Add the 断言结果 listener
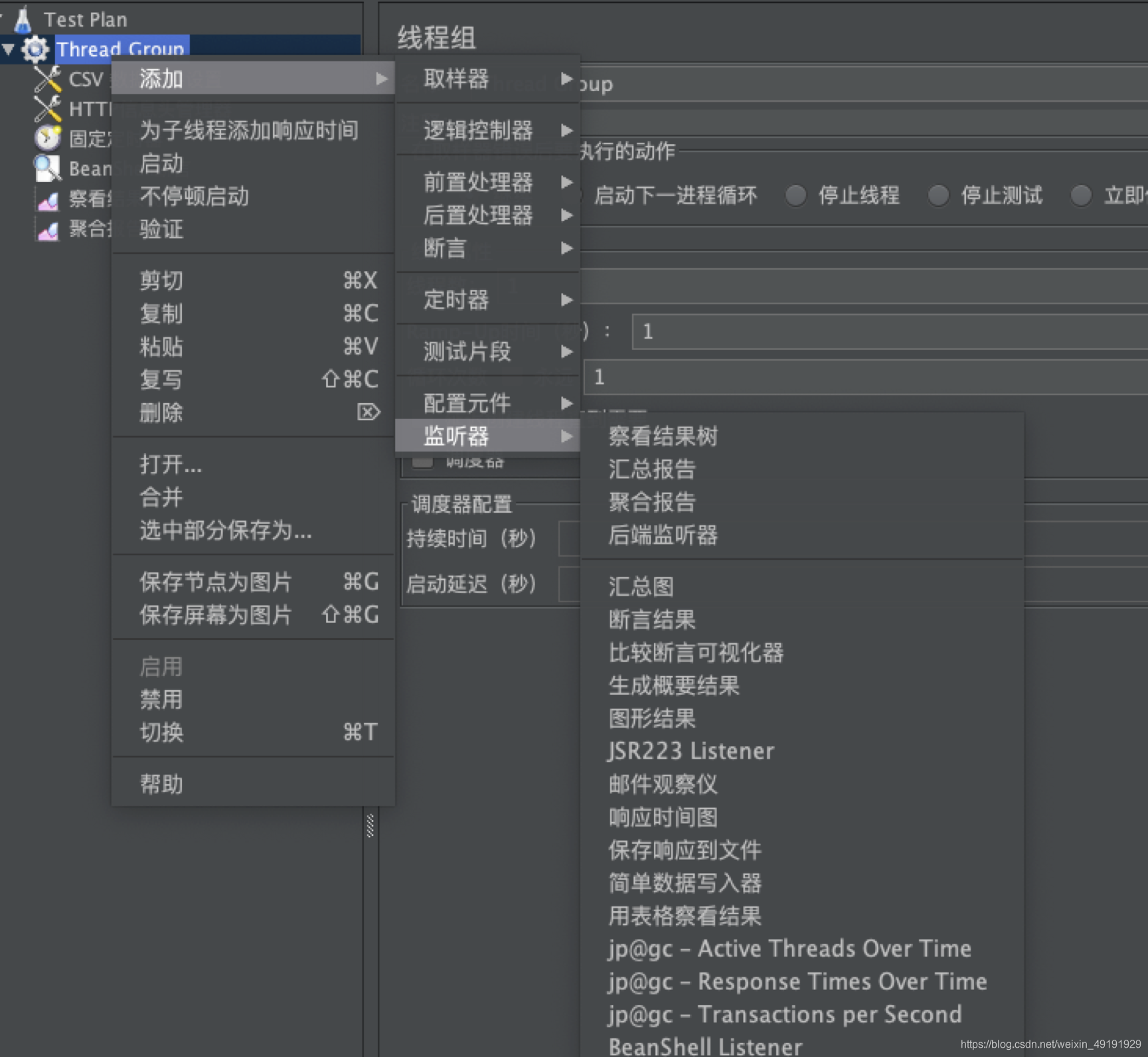Viewport: 1148px width, 1057px height. [x=802, y=620]
